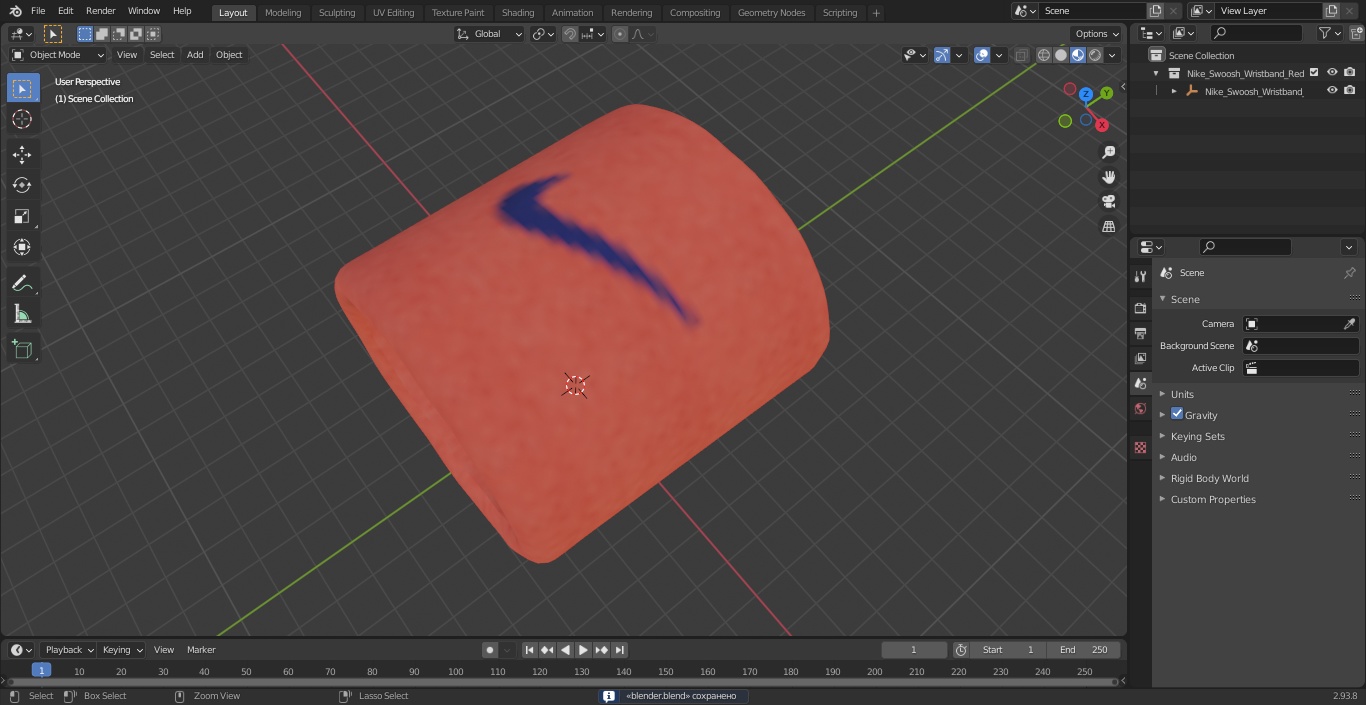Click the End frame field
The height and width of the screenshot is (705, 1366).
coord(1084,650)
